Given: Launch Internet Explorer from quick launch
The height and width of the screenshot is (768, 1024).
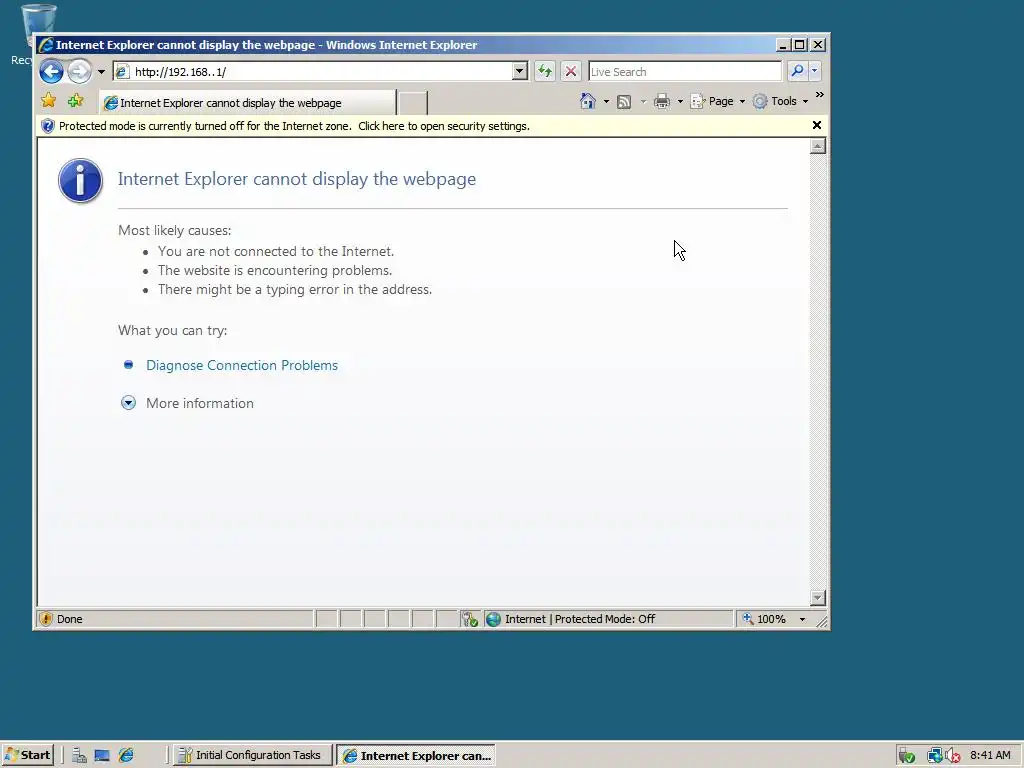Looking at the screenshot, I should (126, 756).
